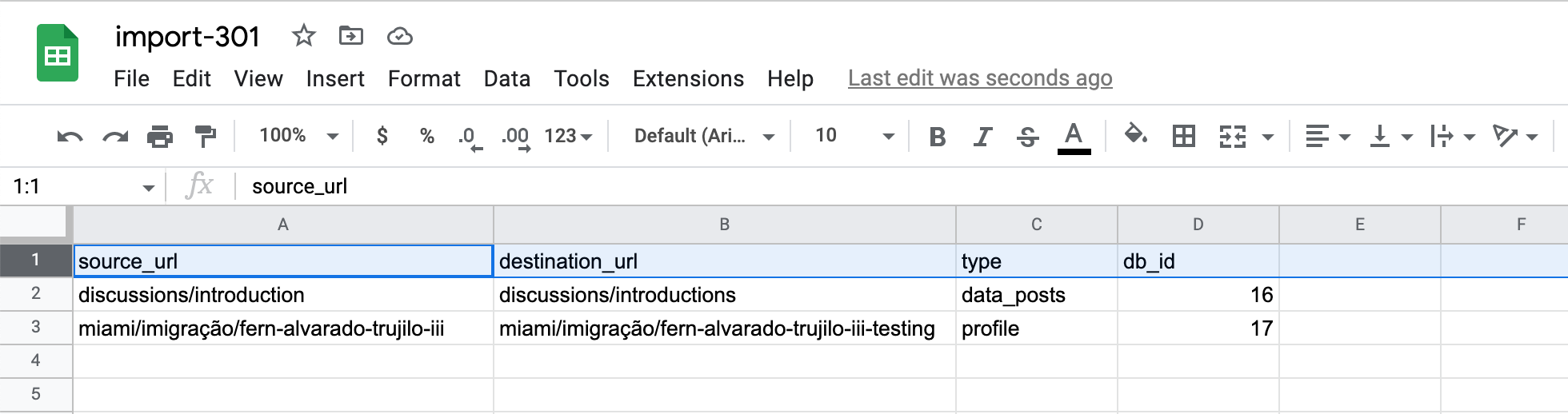Open the Extensions menu
Screen dimensions: 1568x414
(x=688, y=78)
